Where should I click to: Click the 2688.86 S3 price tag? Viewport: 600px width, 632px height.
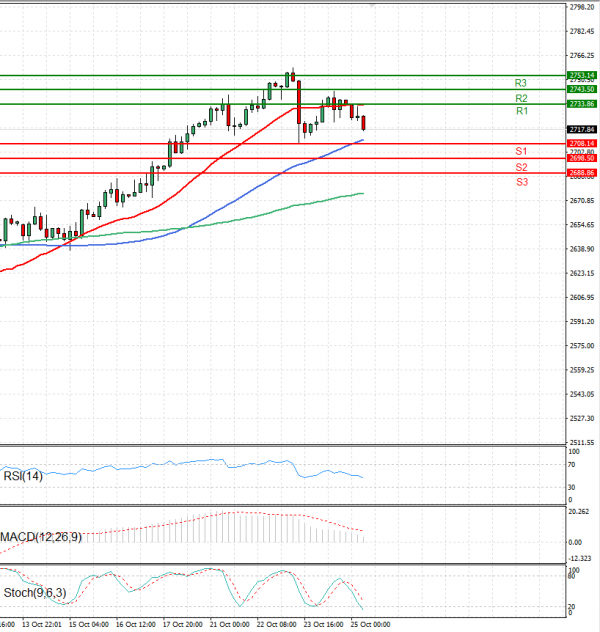click(582, 173)
